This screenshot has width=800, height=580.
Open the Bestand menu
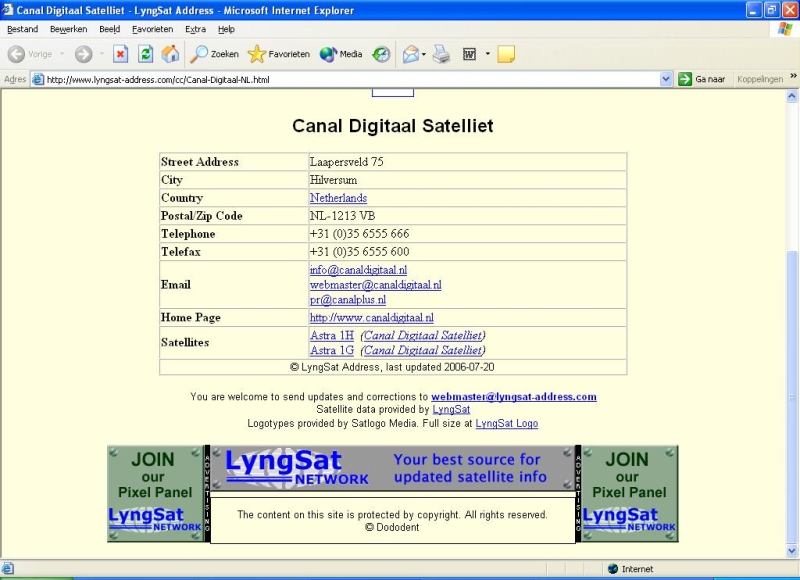tap(22, 29)
